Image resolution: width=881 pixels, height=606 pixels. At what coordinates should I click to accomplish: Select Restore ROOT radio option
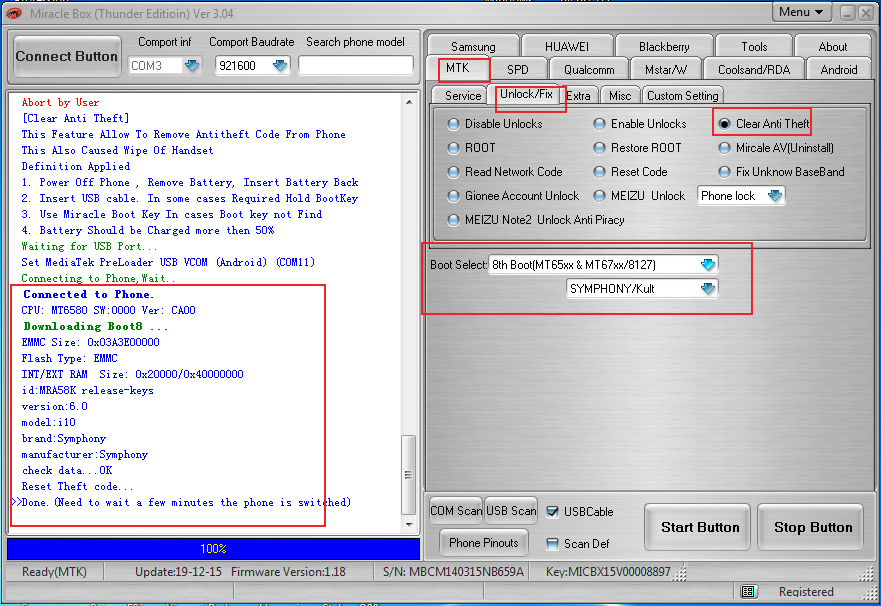click(600, 148)
